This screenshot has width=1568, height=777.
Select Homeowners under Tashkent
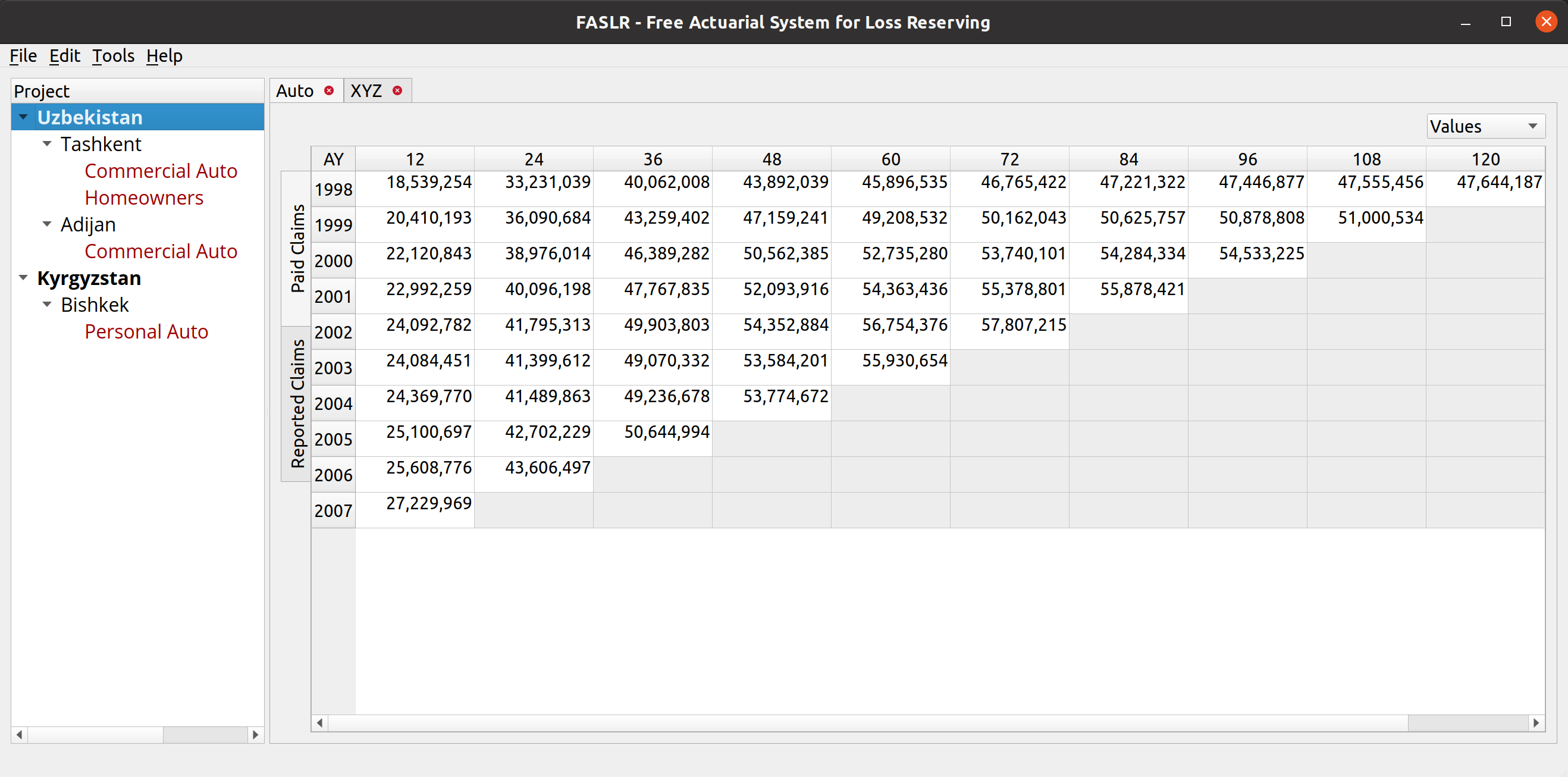(x=143, y=198)
